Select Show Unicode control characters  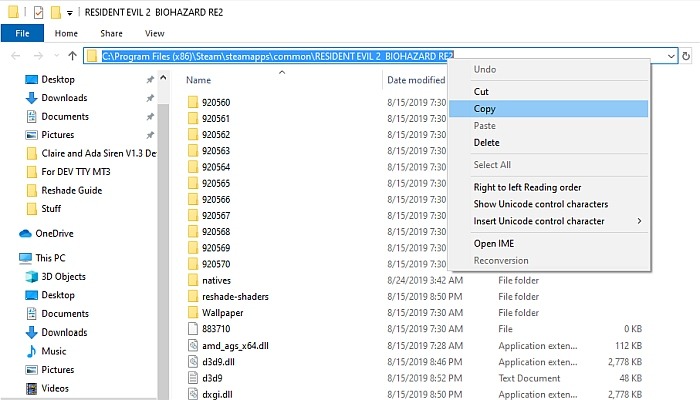[548, 204]
